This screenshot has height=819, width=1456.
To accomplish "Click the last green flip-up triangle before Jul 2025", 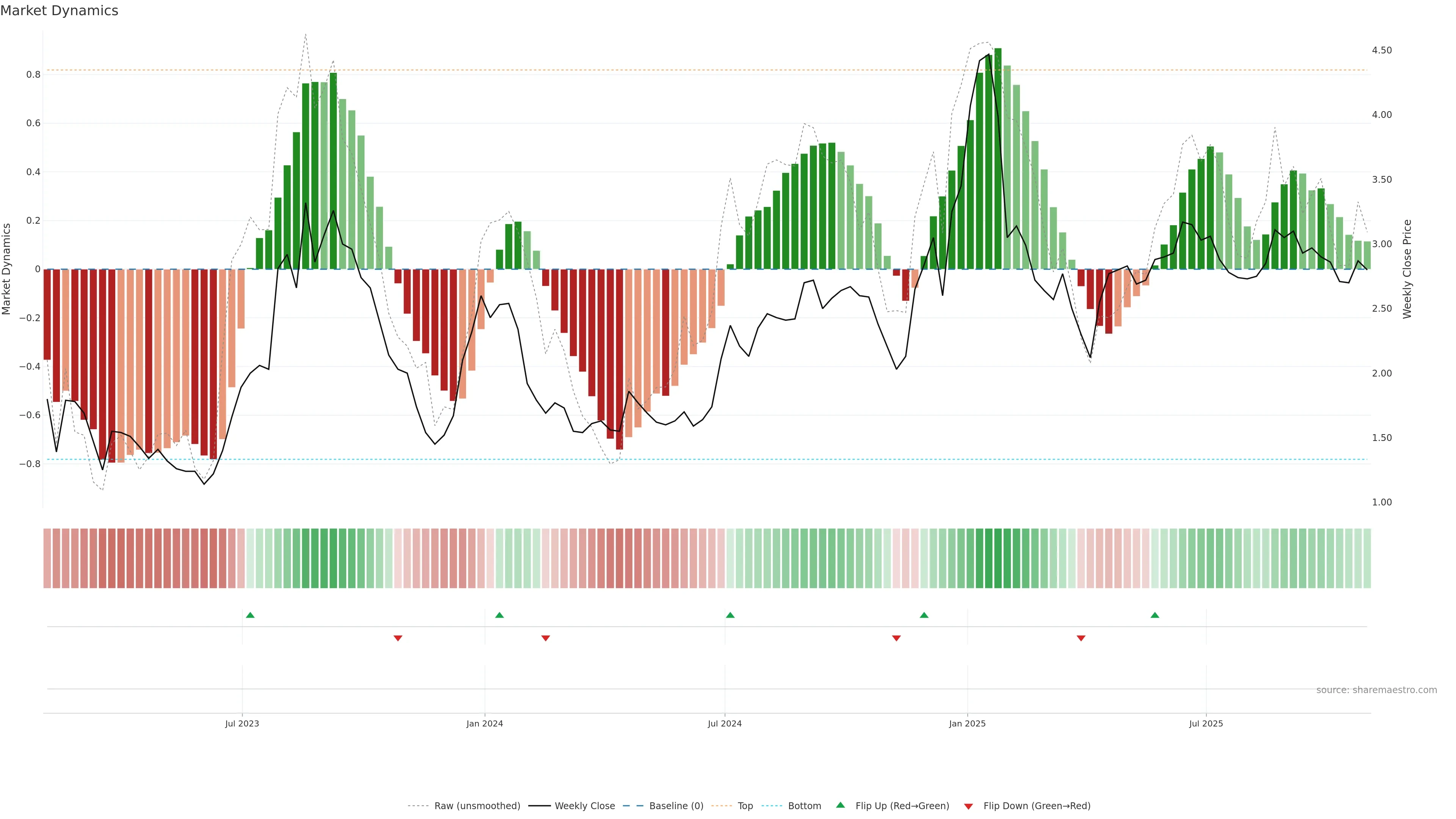I will (1155, 615).
